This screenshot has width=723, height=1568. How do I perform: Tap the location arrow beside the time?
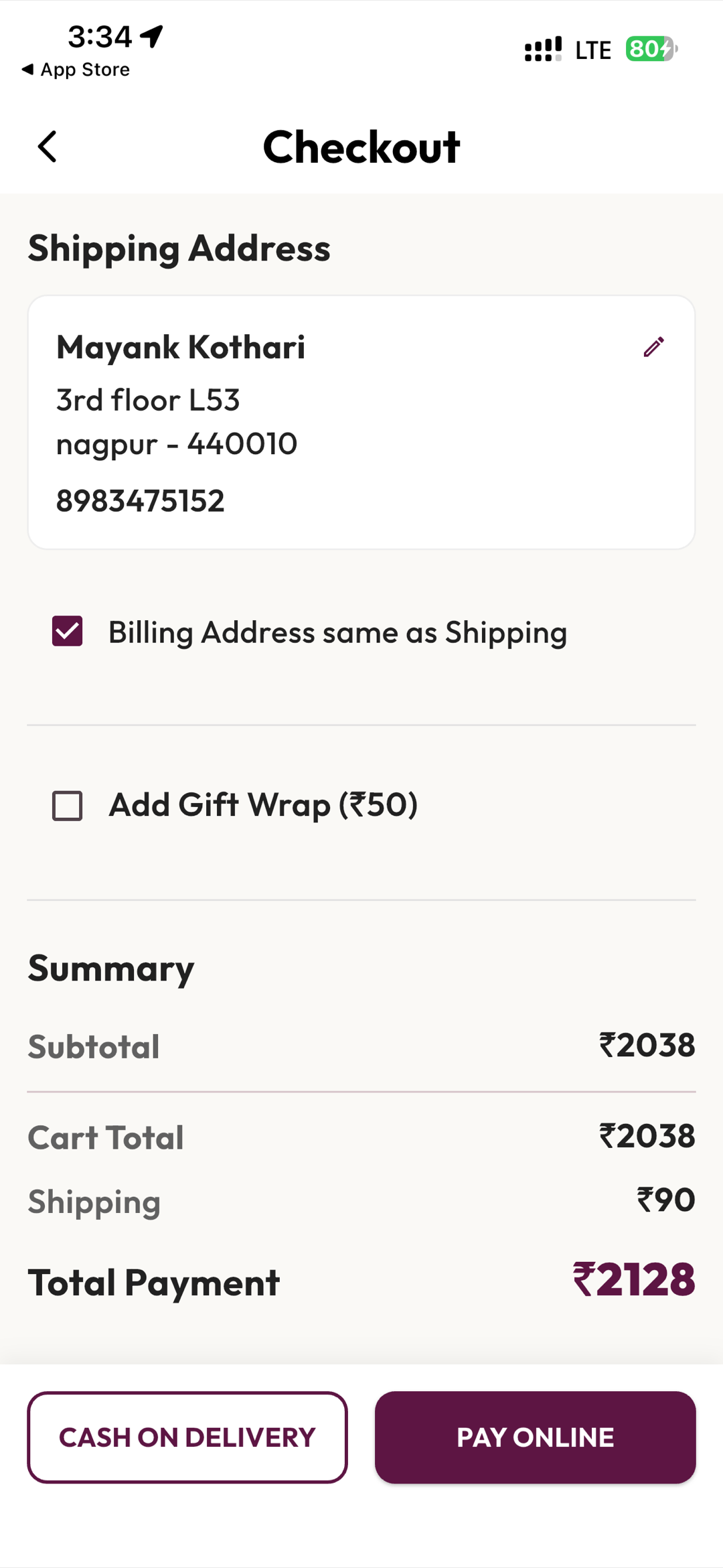(x=152, y=36)
